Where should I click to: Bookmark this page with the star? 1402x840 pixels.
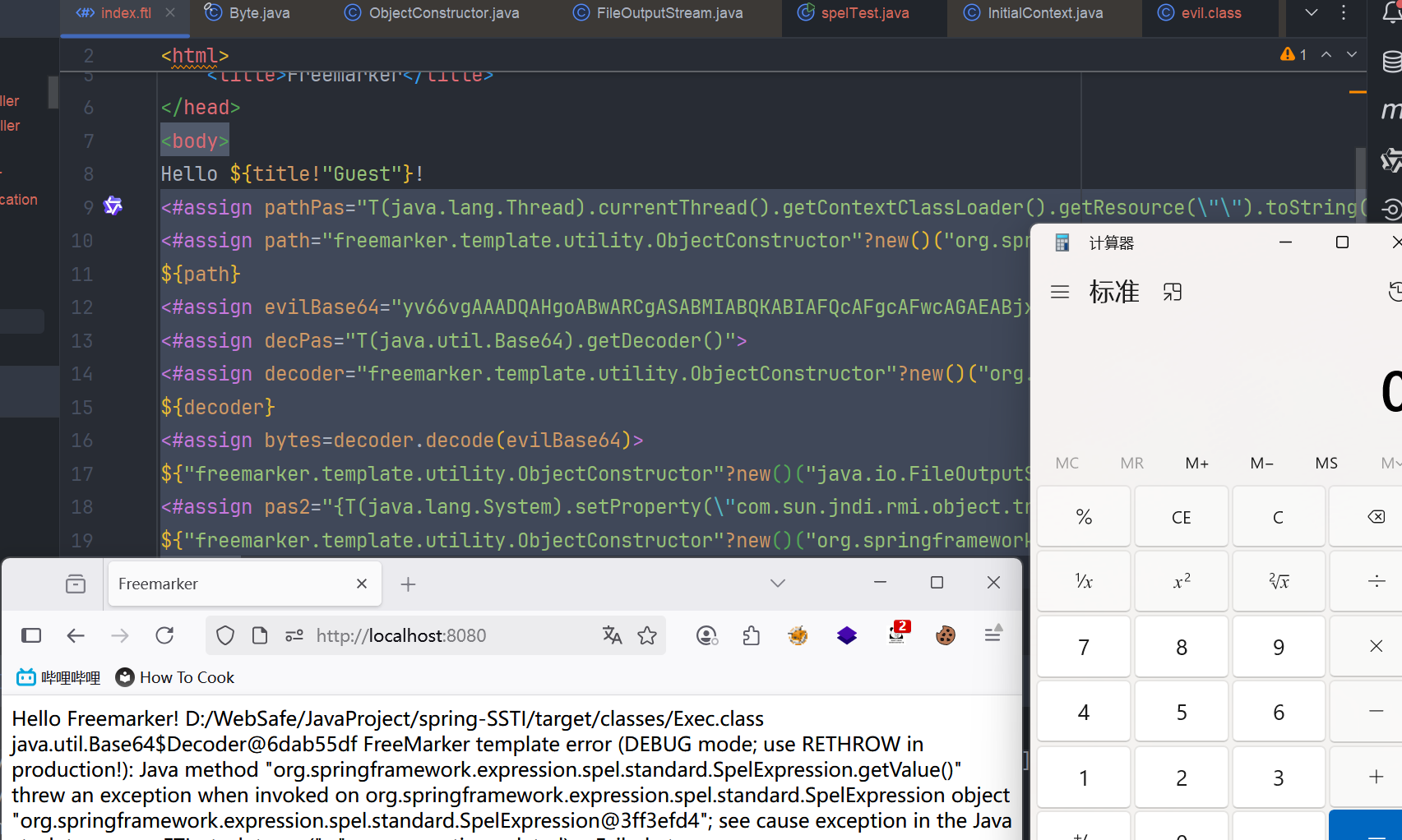click(x=647, y=635)
